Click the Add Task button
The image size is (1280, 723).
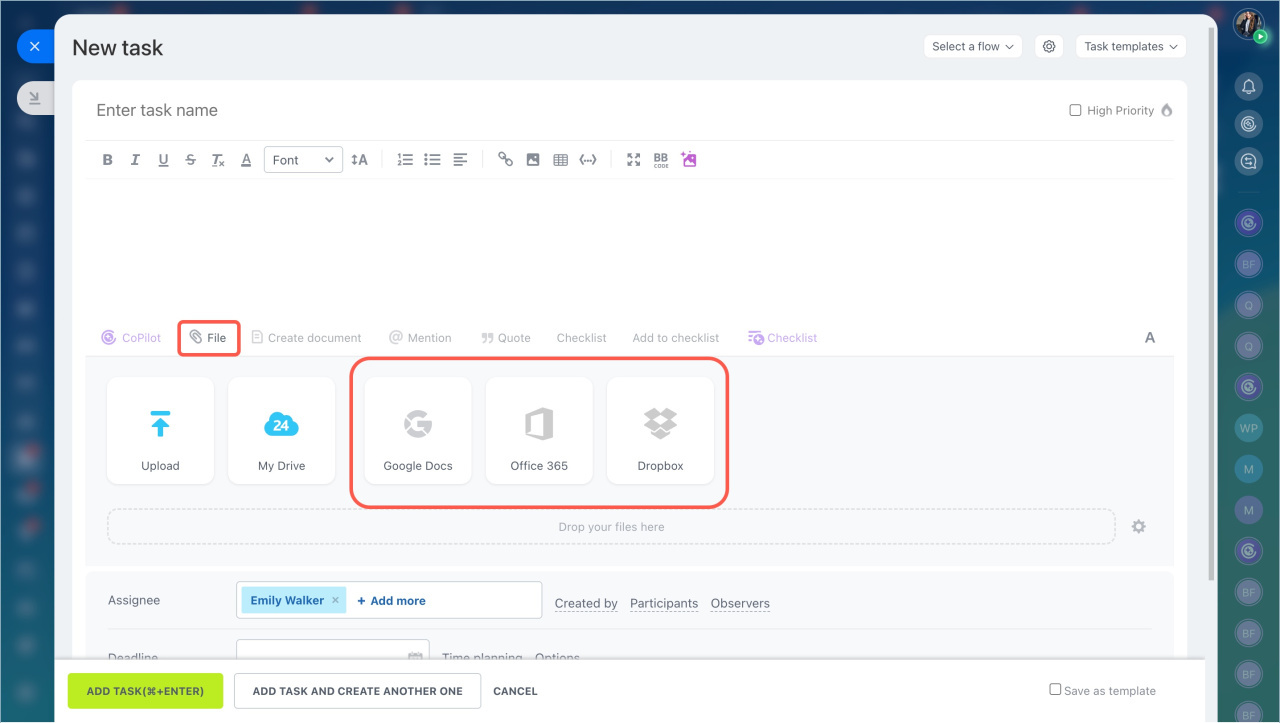click(x=145, y=691)
